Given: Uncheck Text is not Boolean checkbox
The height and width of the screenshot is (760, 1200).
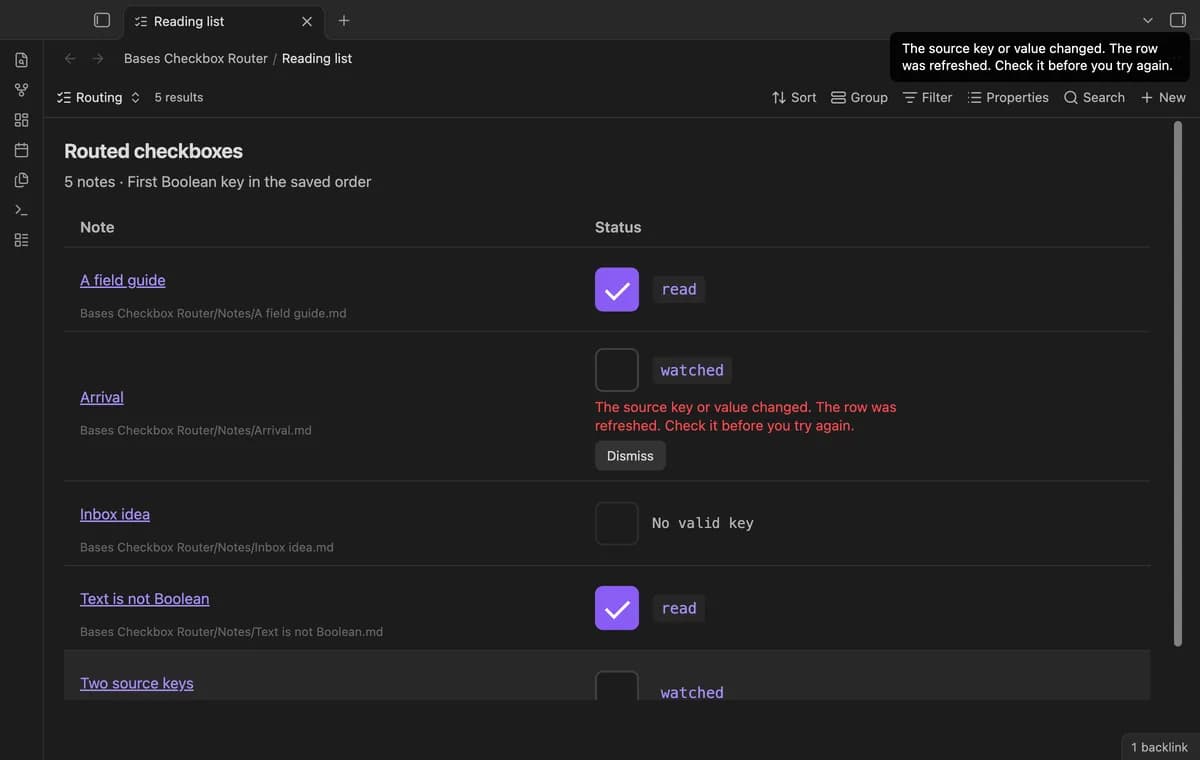Looking at the screenshot, I should (x=617, y=608).
